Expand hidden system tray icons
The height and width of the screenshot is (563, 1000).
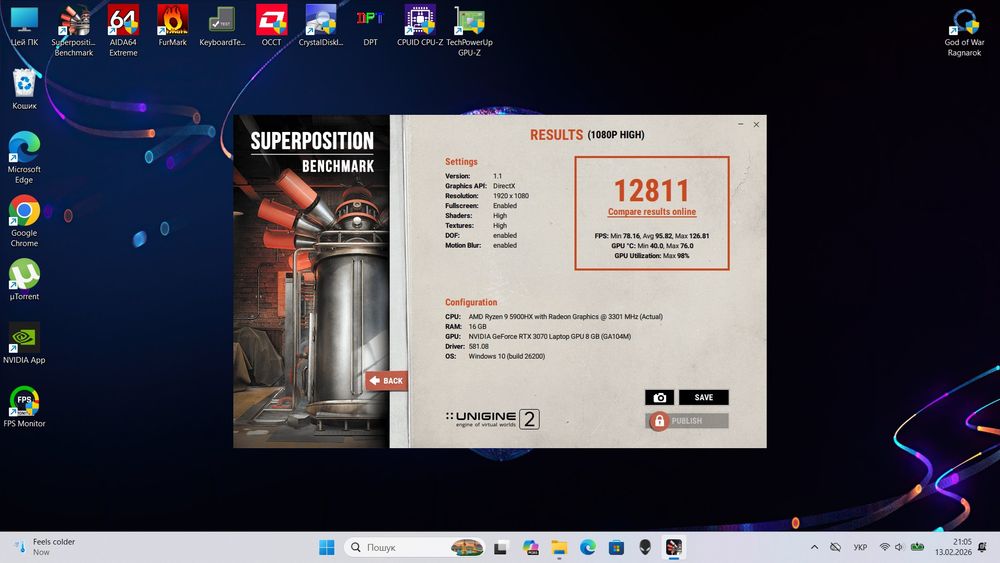coord(814,547)
